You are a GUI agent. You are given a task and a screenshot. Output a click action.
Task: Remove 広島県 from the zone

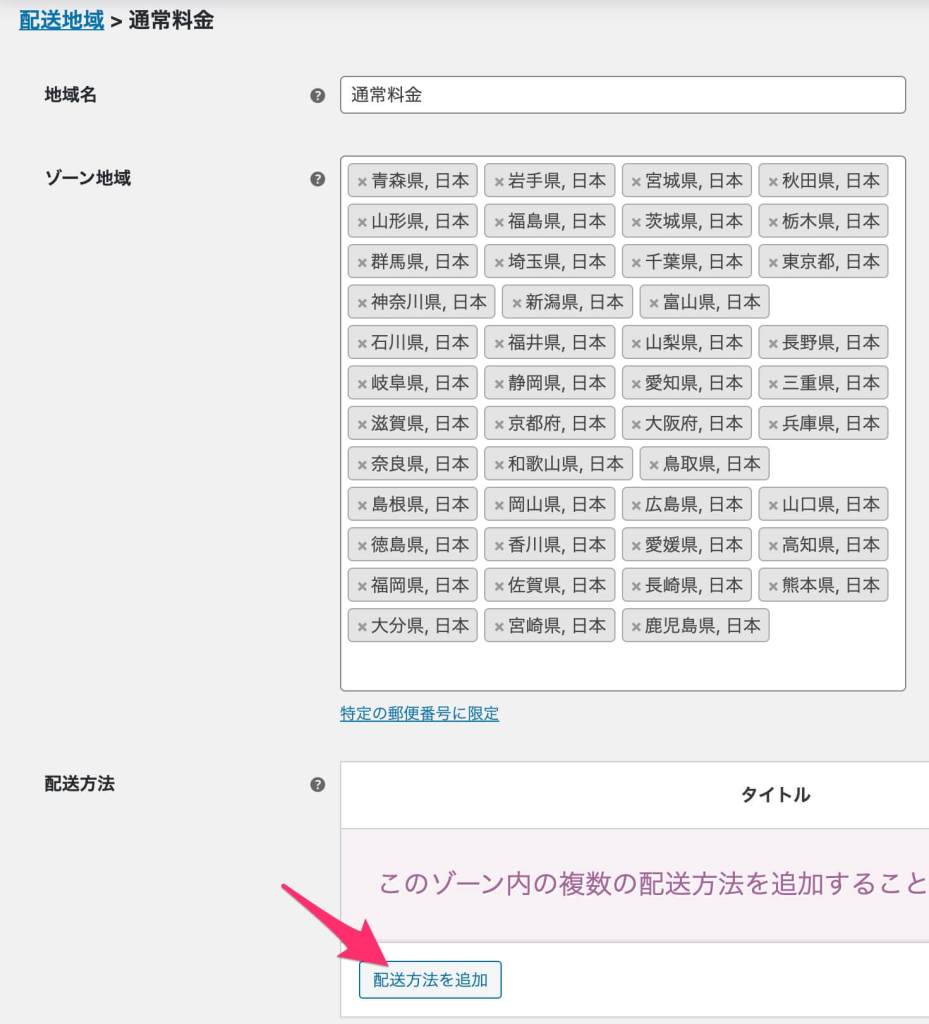[x=636, y=505]
